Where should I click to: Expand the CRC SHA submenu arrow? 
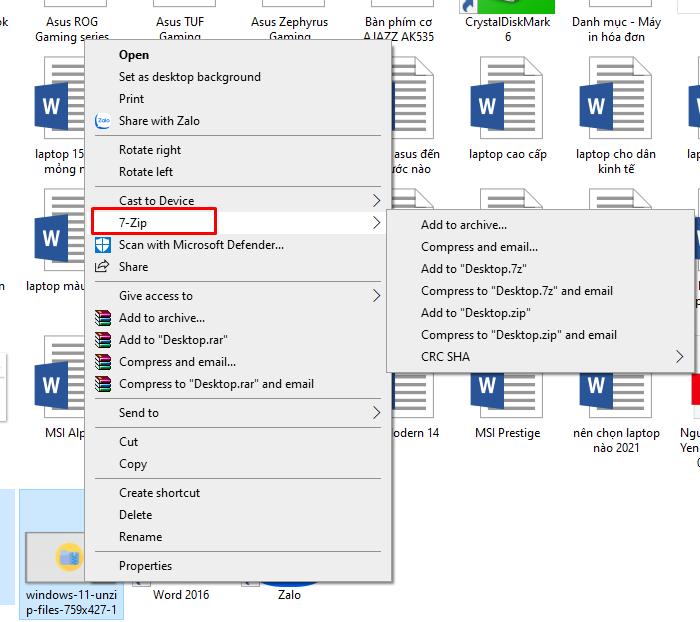pyautogui.click(x=679, y=357)
